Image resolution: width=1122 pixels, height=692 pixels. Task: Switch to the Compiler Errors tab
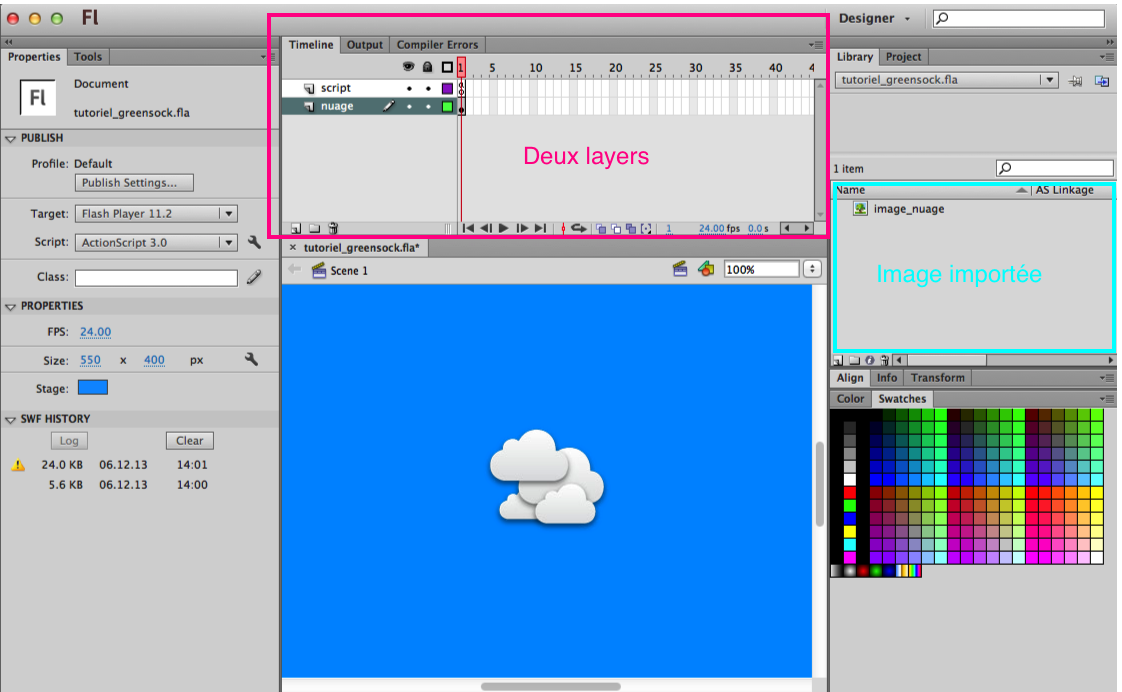(437, 44)
